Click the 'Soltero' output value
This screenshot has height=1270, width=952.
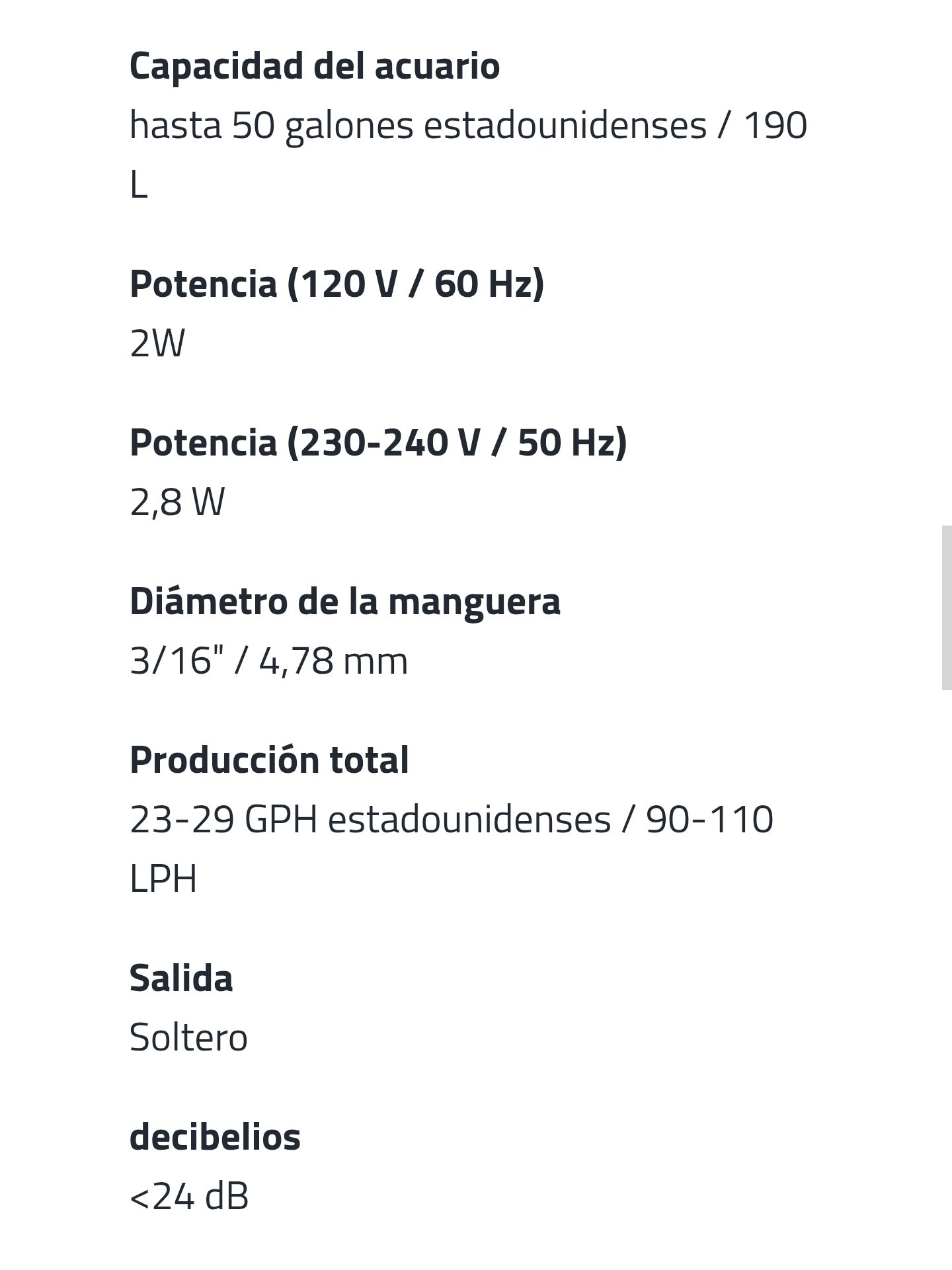click(x=188, y=1037)
